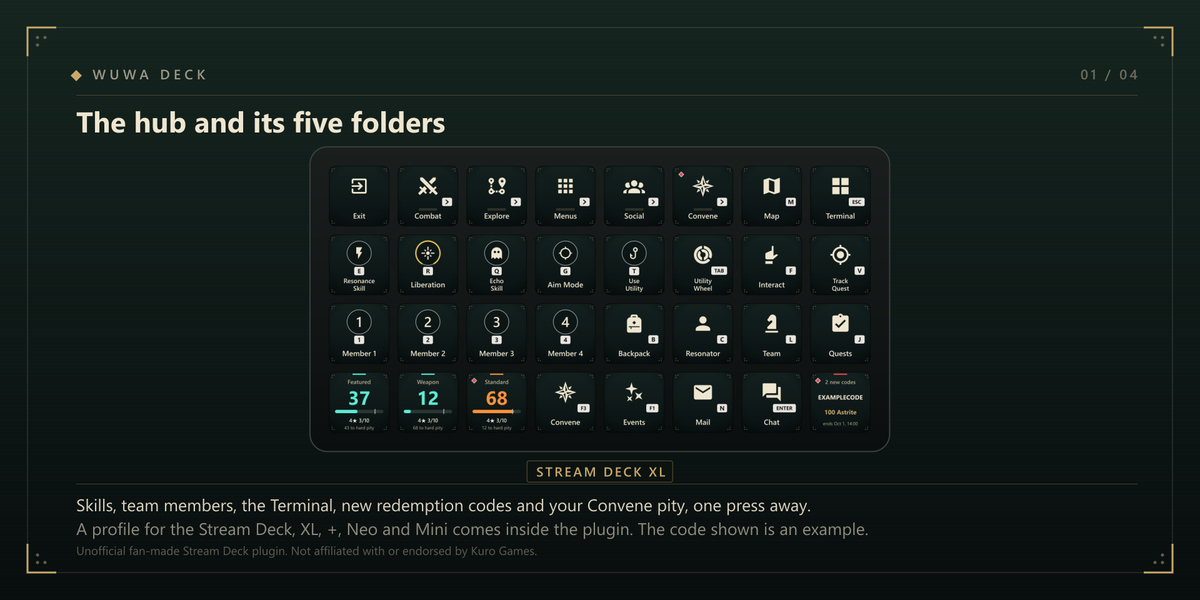Open the Menus folder key

565,196
